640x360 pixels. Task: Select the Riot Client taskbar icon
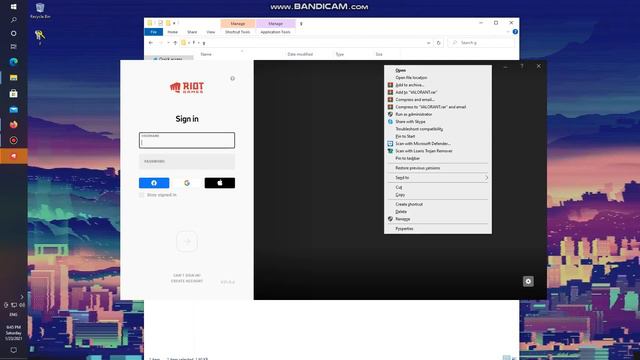(13, 156)
